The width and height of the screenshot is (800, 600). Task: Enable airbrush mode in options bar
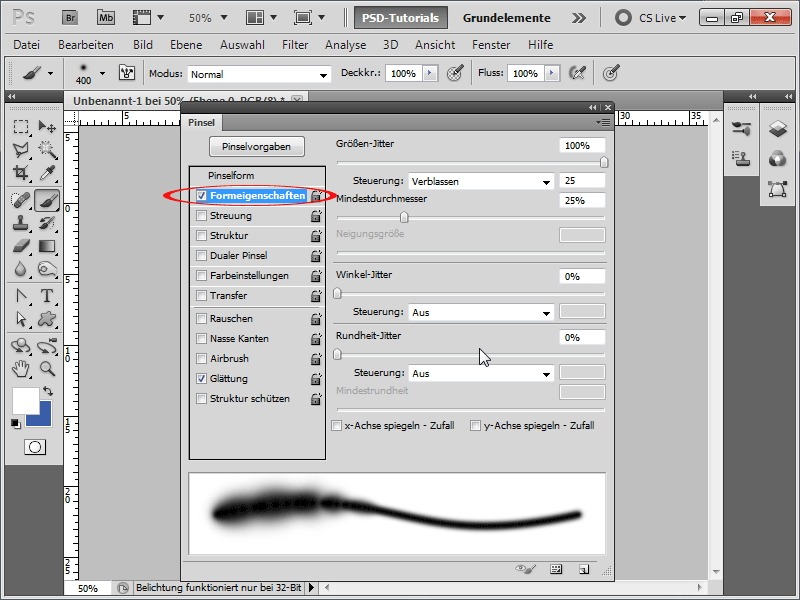577,73
